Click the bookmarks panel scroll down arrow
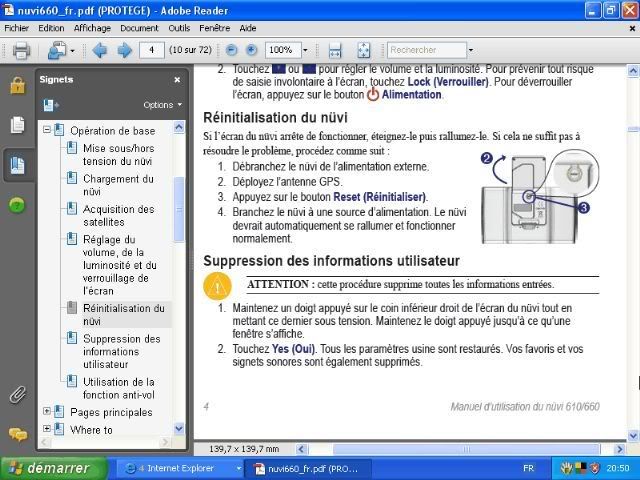Viewport: 640px width, 480px height. pos(179,428)
